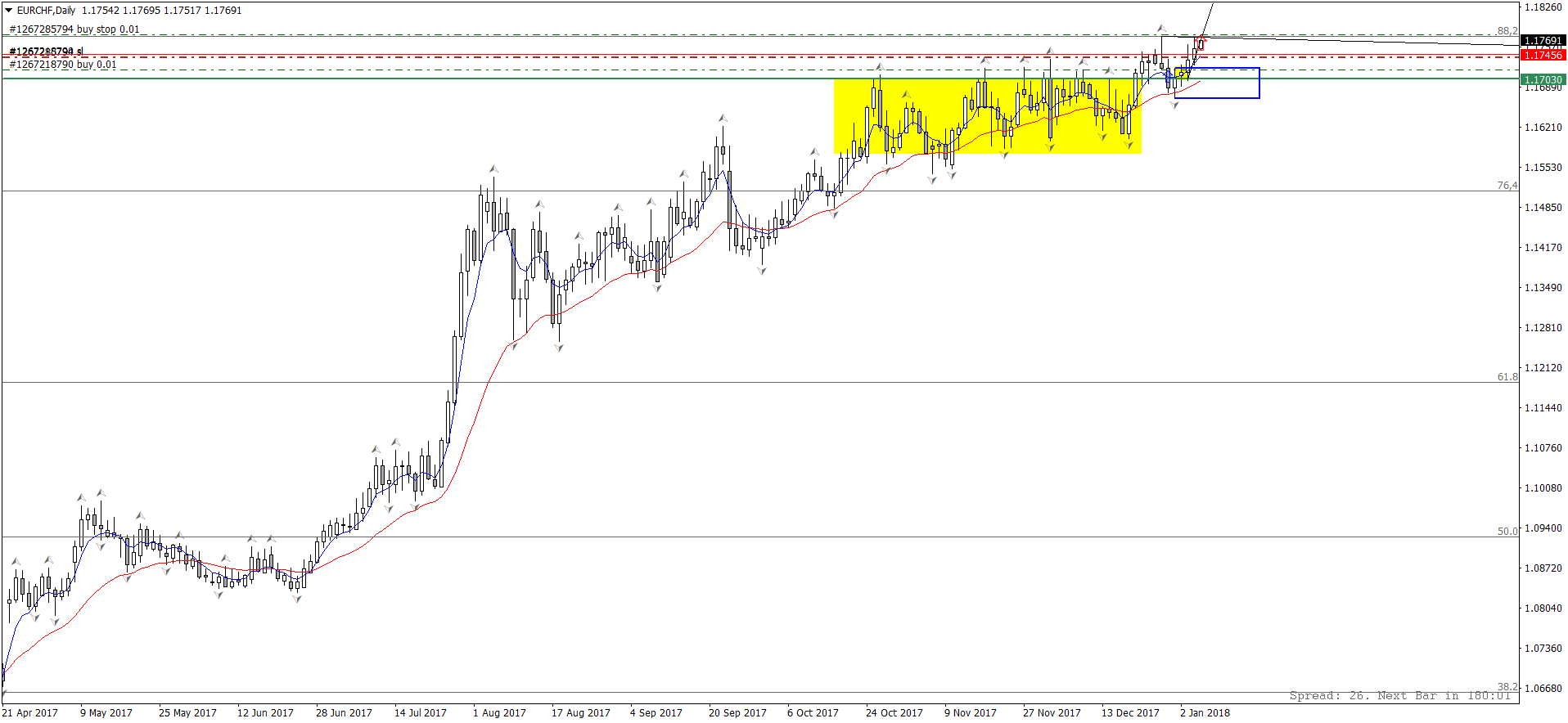Click the 28 Jun 2017 date label

(344, 713)
